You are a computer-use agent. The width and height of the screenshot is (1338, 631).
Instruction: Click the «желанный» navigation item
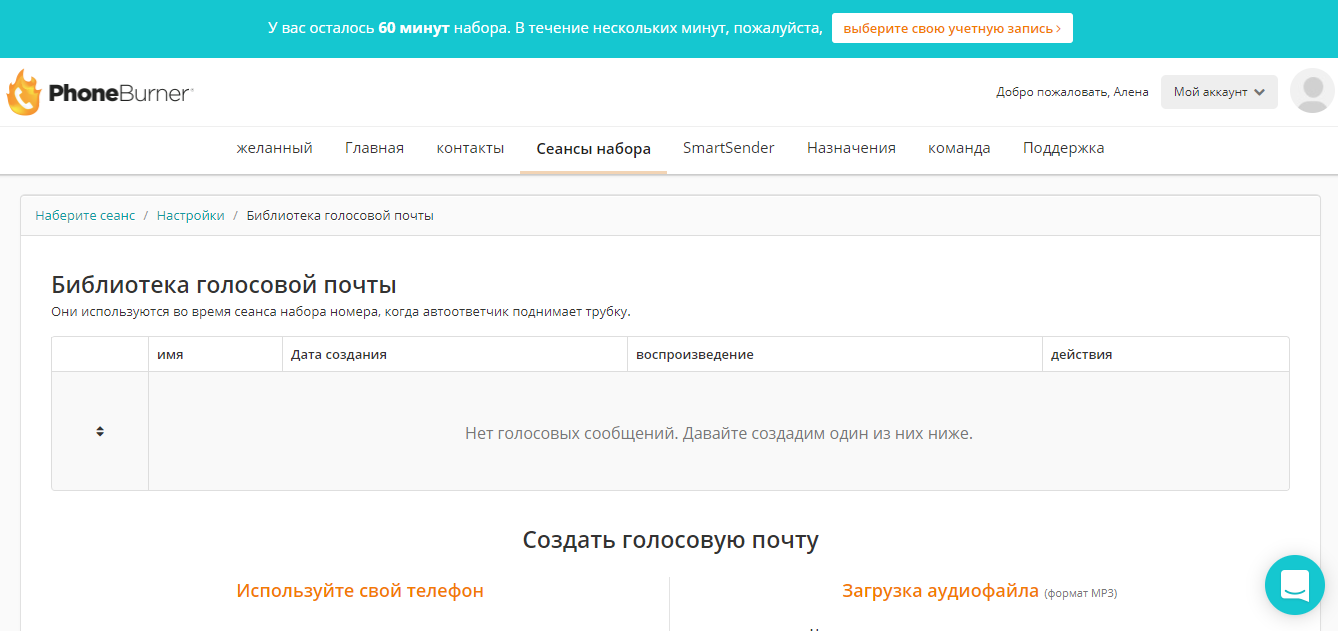pos(273,147)
